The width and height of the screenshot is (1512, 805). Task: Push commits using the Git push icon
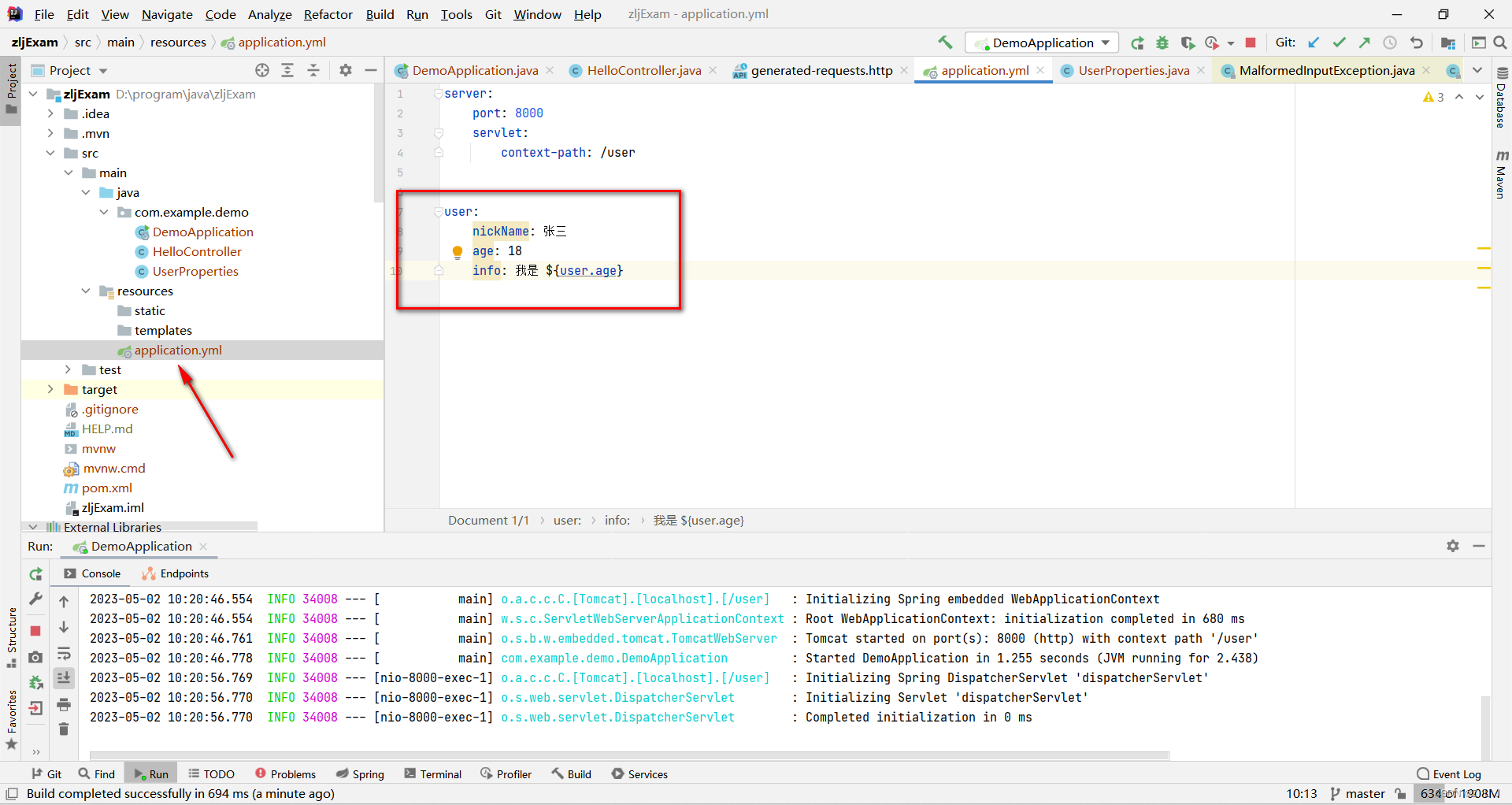coord(1365,42)
